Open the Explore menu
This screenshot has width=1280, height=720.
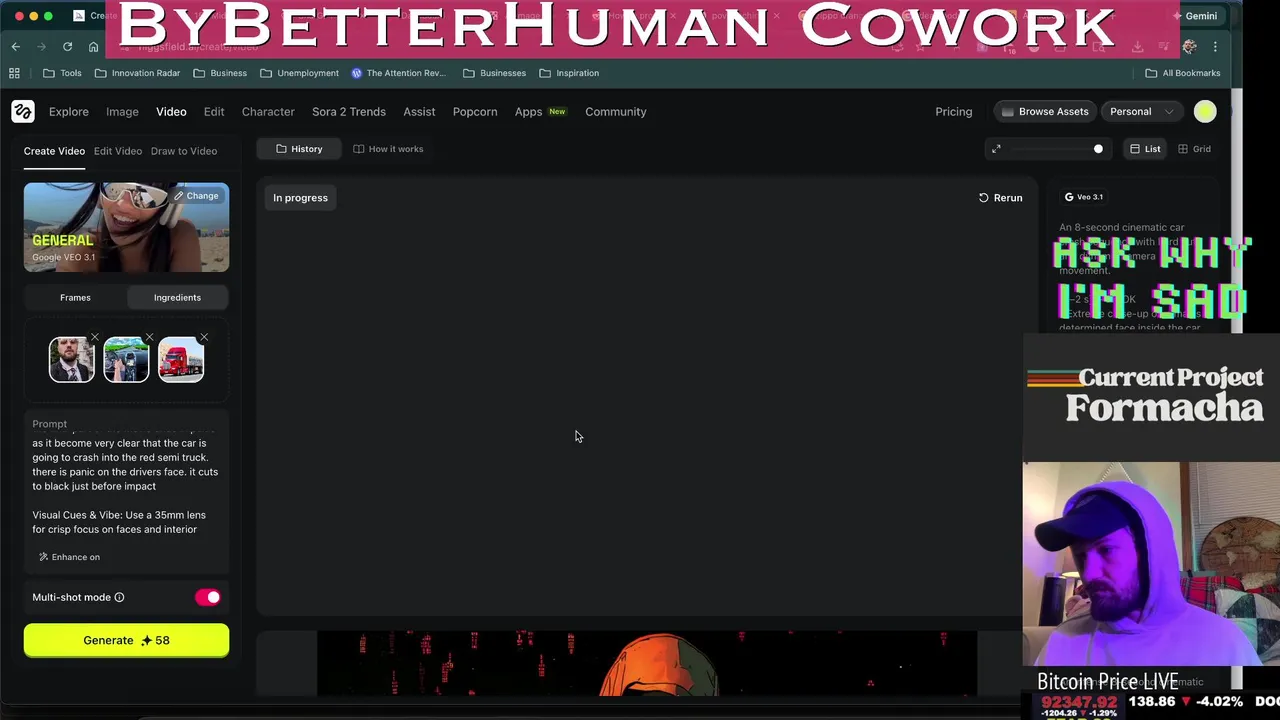[69, 112]
